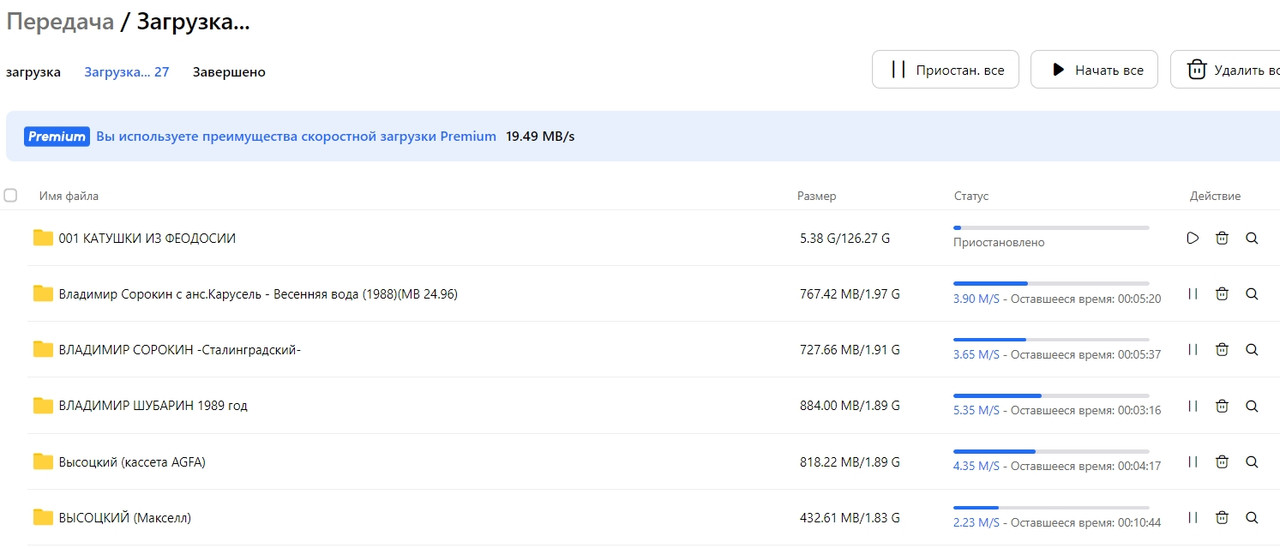Screen dimensions: 1280x550
Task: Click file name ВЫСОЦКИЙ (Макселл)
Action: pos(125,518)
